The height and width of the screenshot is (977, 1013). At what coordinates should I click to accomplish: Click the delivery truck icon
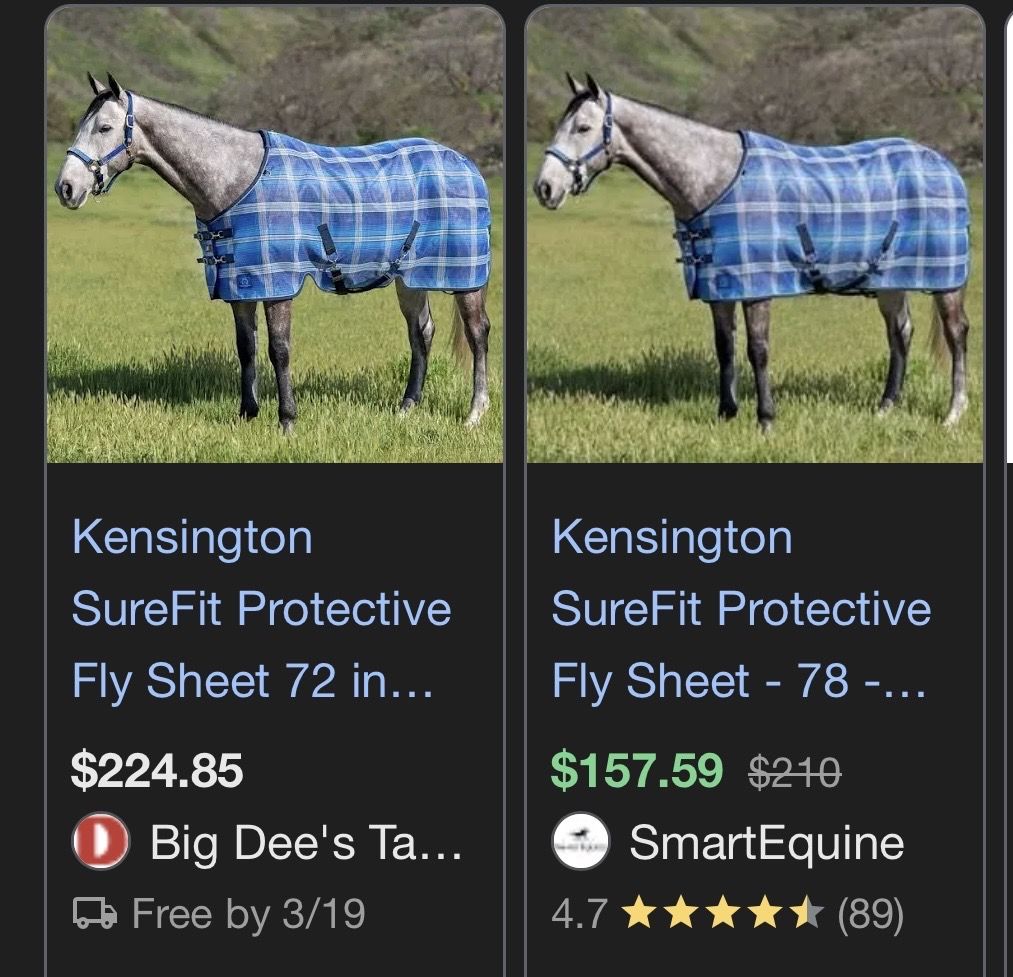point(96,912)
